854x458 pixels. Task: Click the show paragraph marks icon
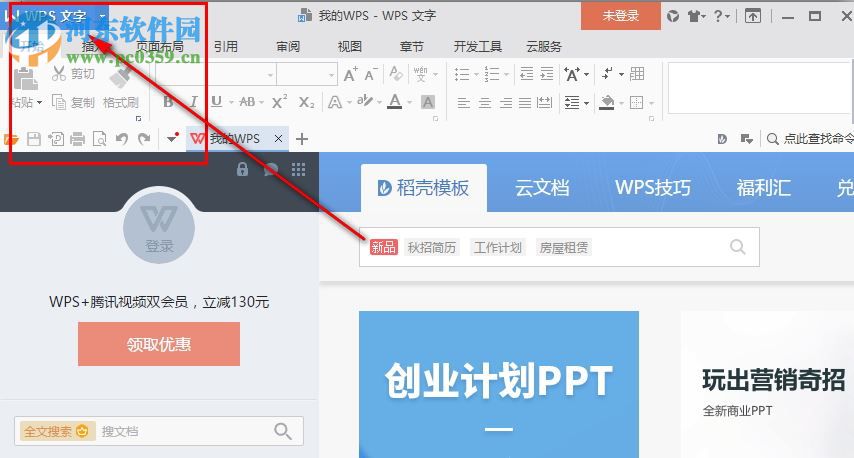coord(607,74)
